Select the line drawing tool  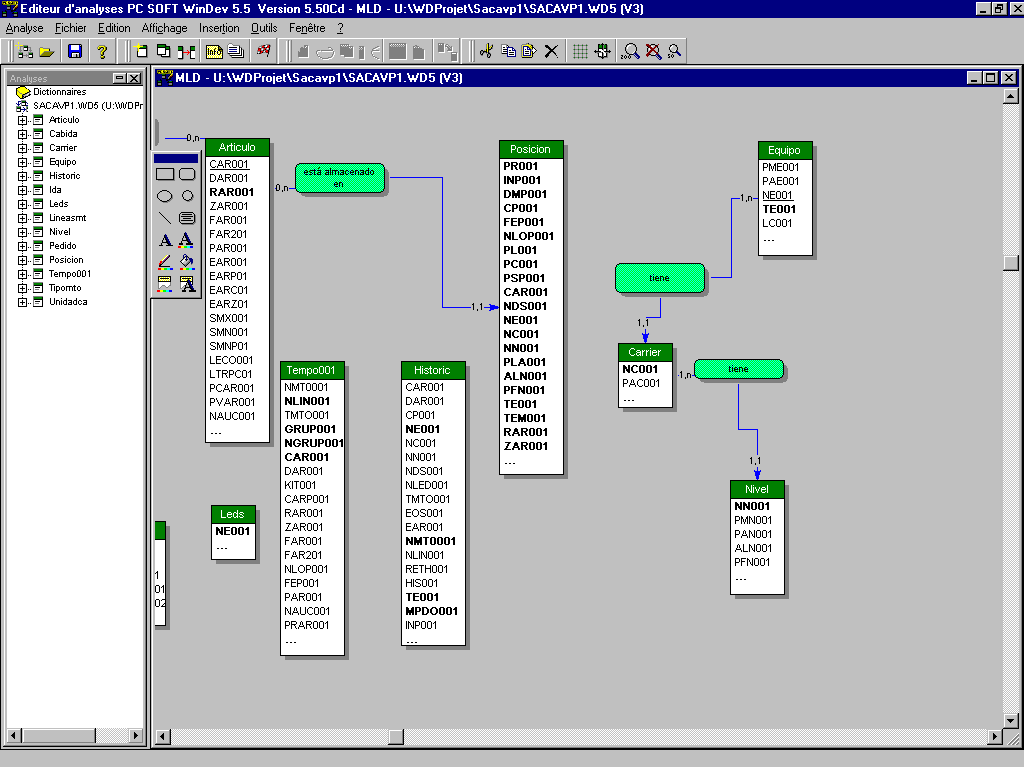[165, 218]
